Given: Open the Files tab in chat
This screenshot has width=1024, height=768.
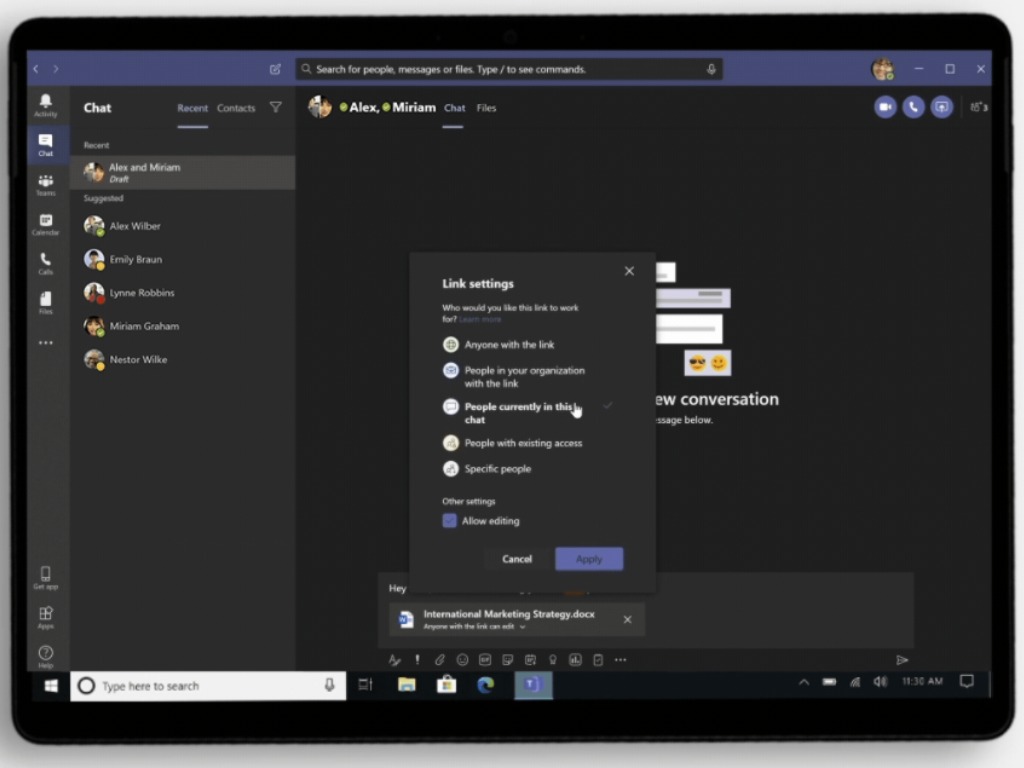Looking at the screenshot, I should click(486, 108).
